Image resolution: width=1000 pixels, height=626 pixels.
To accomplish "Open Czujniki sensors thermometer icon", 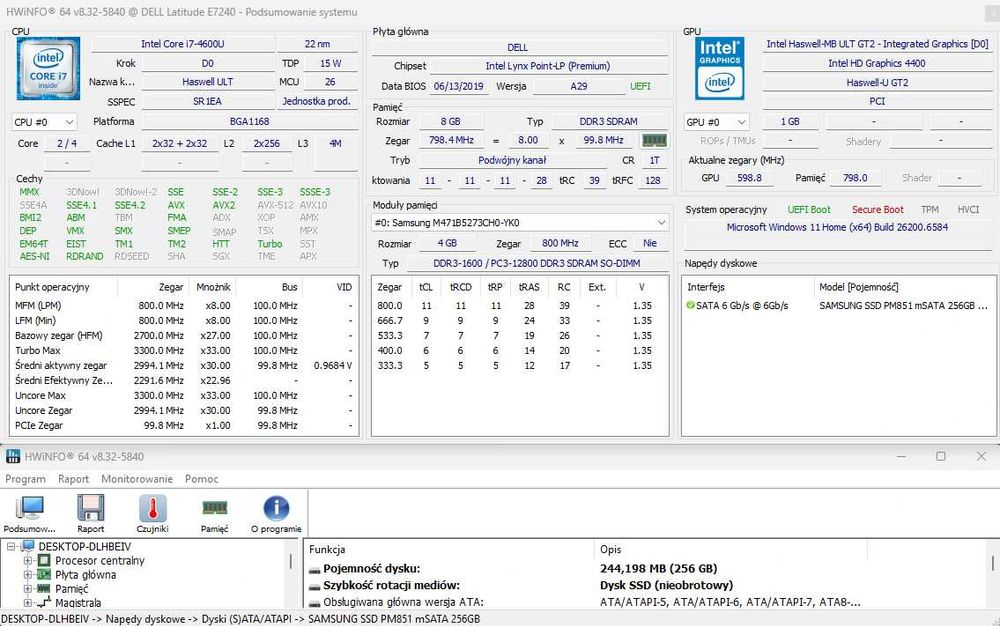I will (x=152, y=508).
